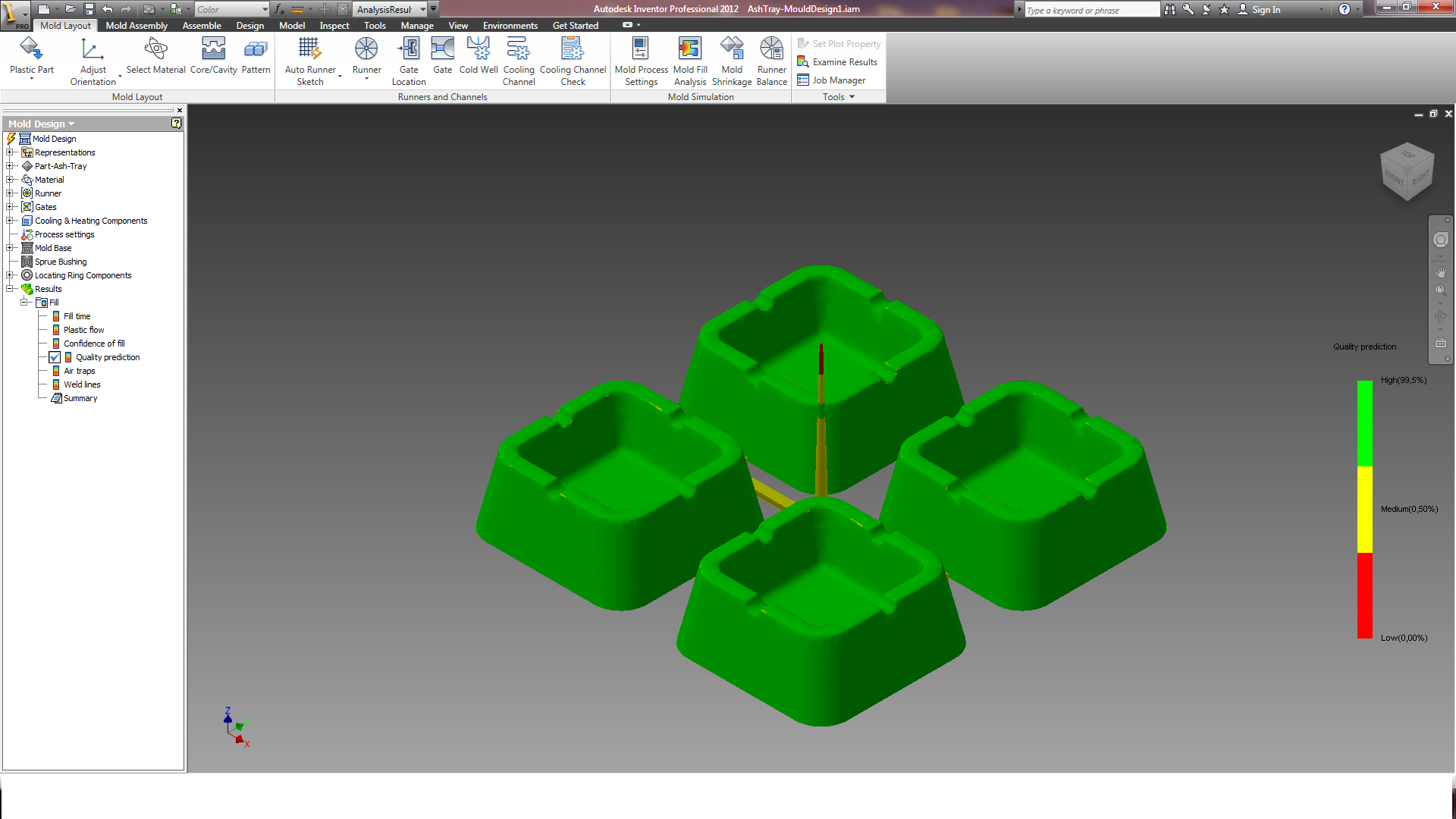
Task: Open browser panel help icon
Action: coord(176,123)
